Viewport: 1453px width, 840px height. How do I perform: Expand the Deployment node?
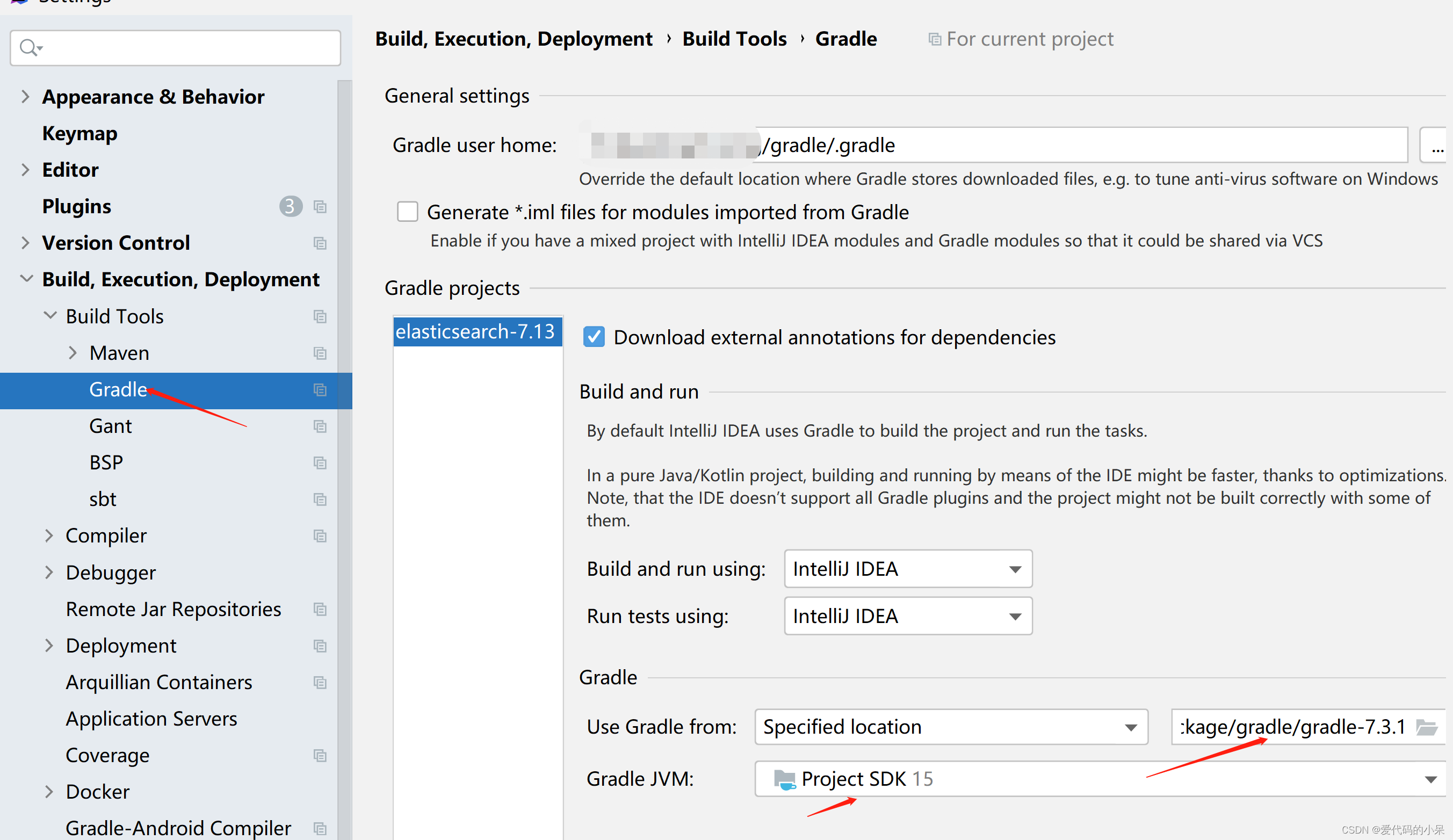point(49,646)
